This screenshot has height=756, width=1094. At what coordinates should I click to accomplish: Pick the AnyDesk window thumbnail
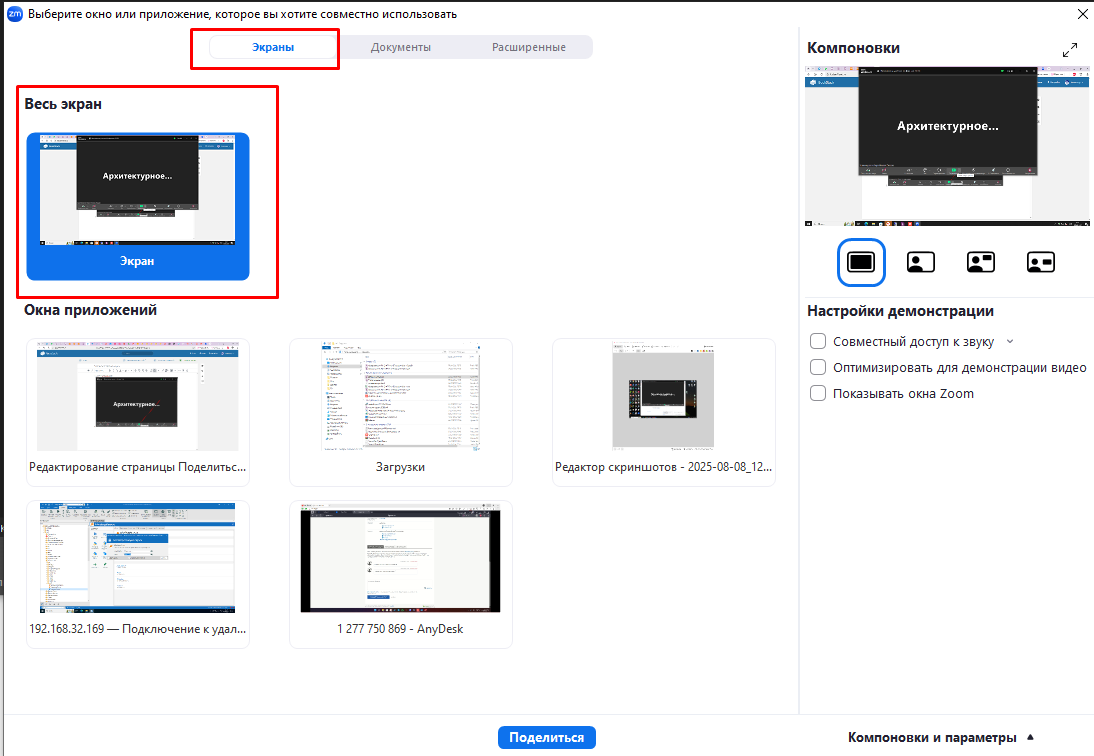400,573
